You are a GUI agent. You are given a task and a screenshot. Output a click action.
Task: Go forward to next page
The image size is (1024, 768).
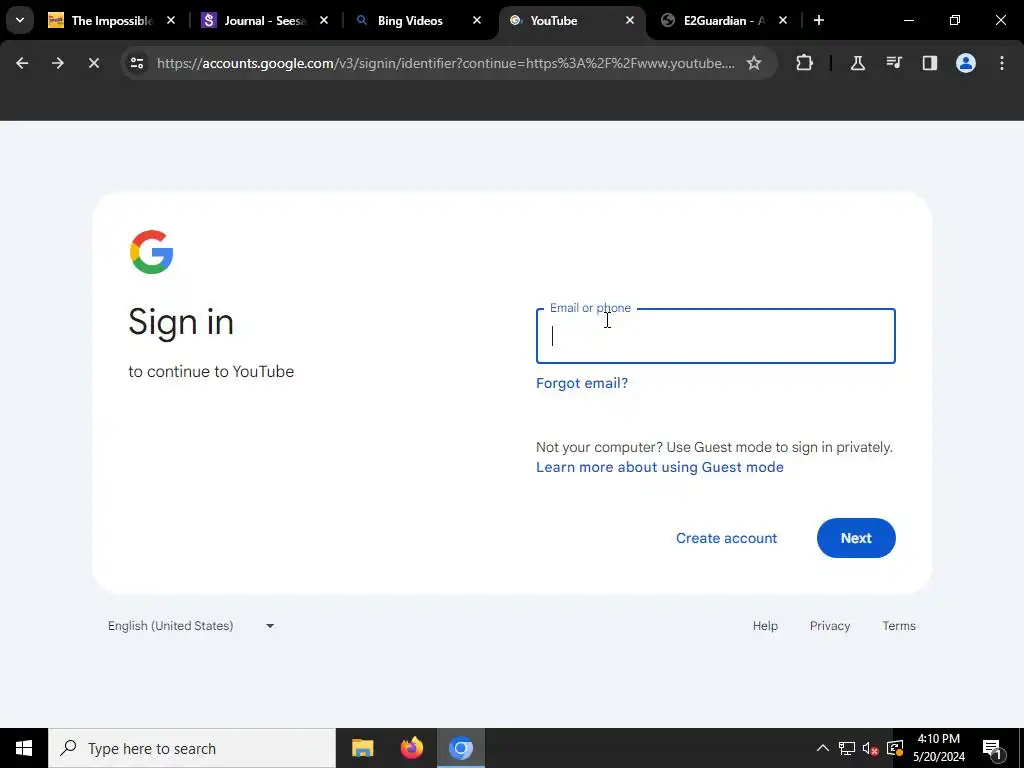[x=58, y=63]
